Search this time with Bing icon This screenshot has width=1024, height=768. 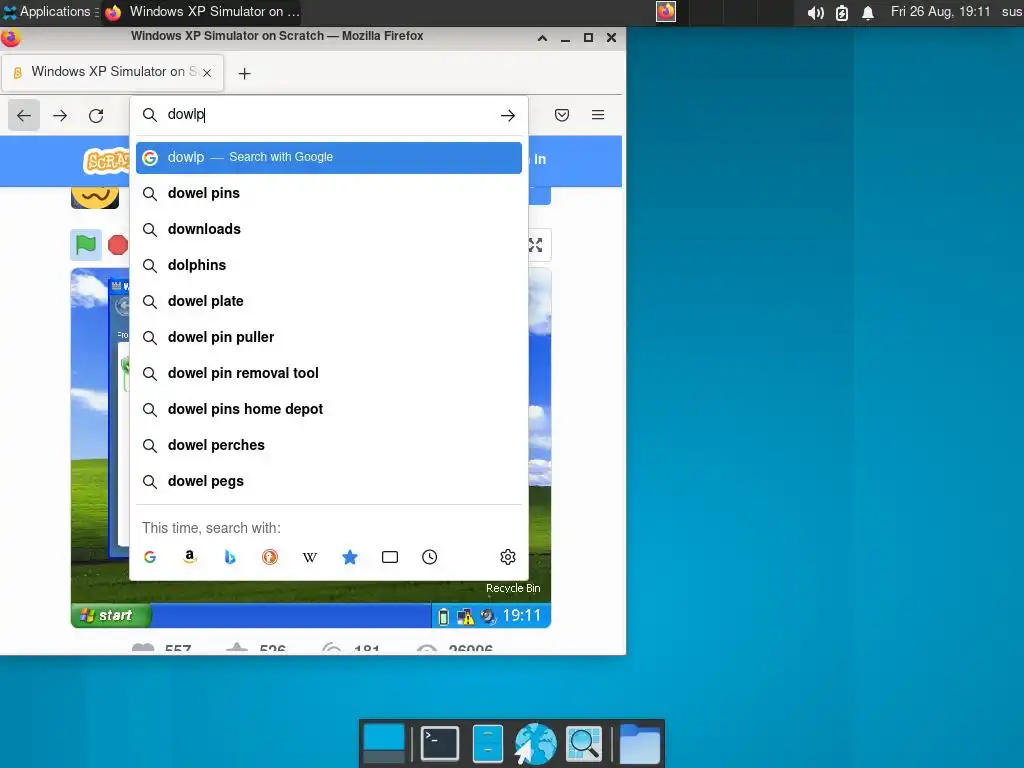coord(230,557)
